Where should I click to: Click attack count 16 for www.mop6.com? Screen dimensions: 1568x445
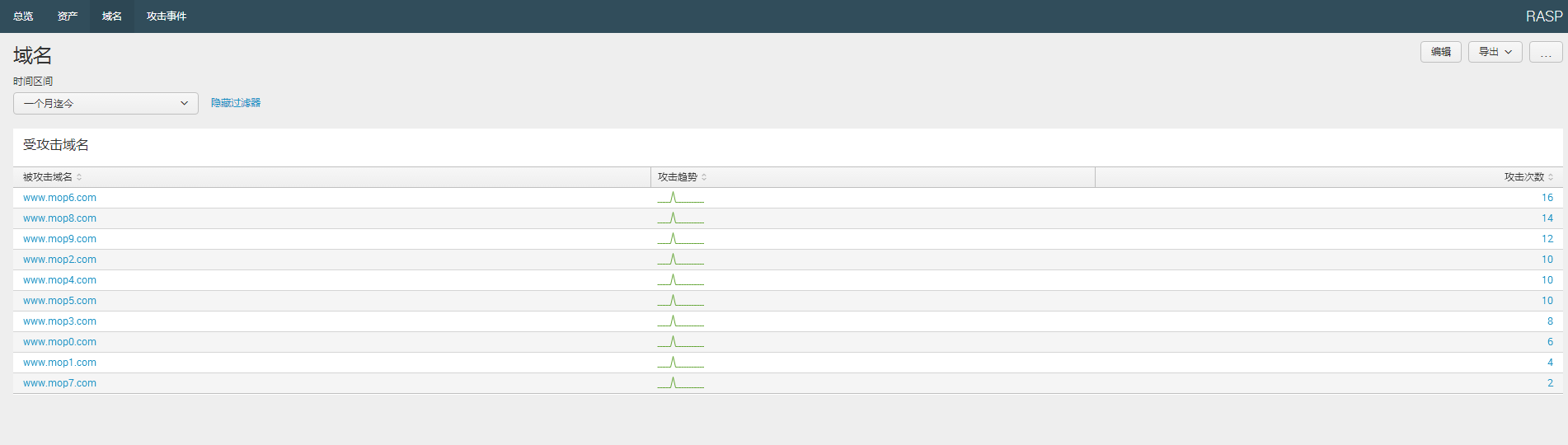[x=1547, y=198]
